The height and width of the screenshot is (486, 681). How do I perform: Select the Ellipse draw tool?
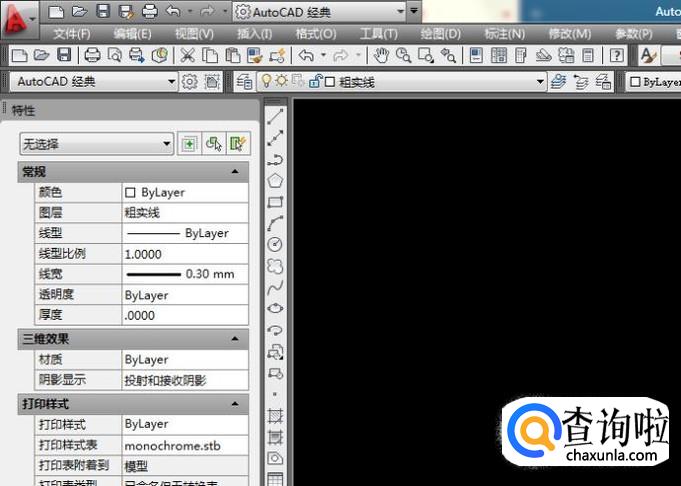click(x=275, y=308)
